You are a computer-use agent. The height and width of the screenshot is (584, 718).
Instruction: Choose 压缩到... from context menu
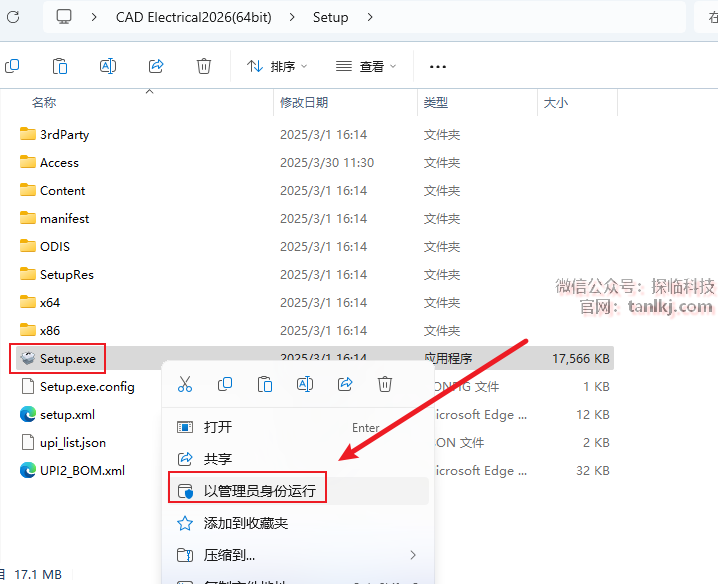298,555
